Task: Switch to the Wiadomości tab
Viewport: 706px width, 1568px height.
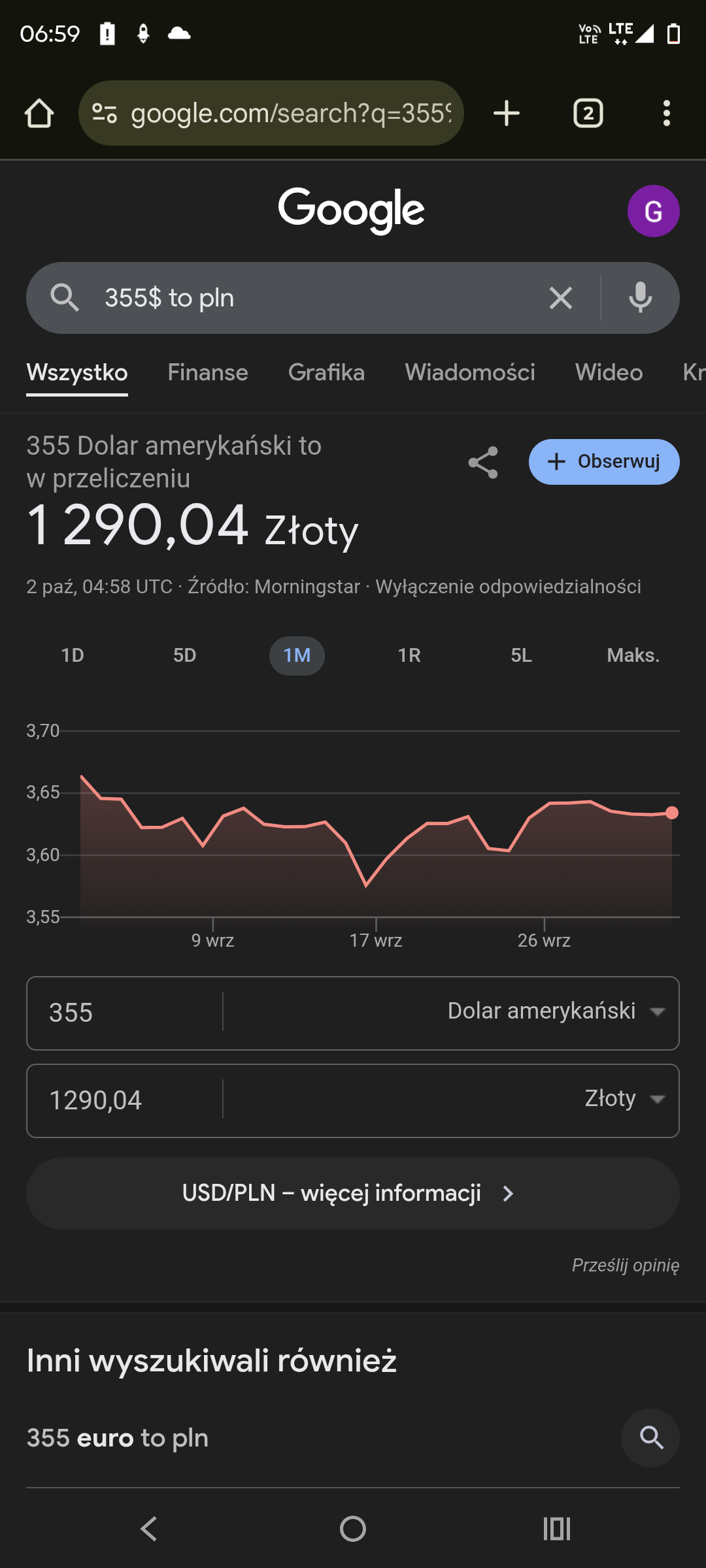Action: click(470, 372)
